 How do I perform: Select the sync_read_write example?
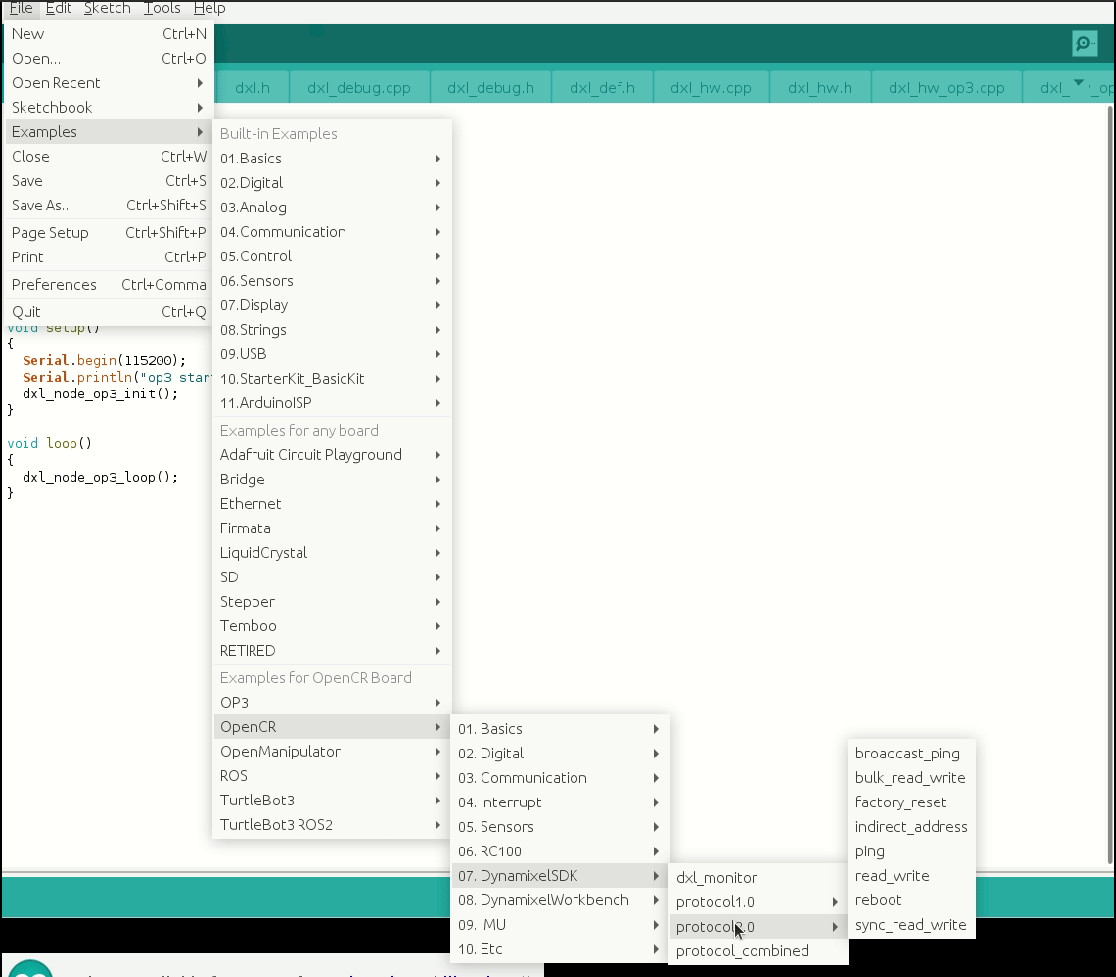tap(910, 925)
